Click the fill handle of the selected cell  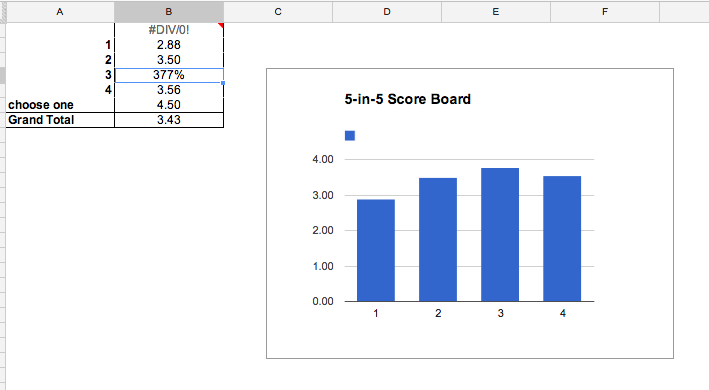pos(223,83)
